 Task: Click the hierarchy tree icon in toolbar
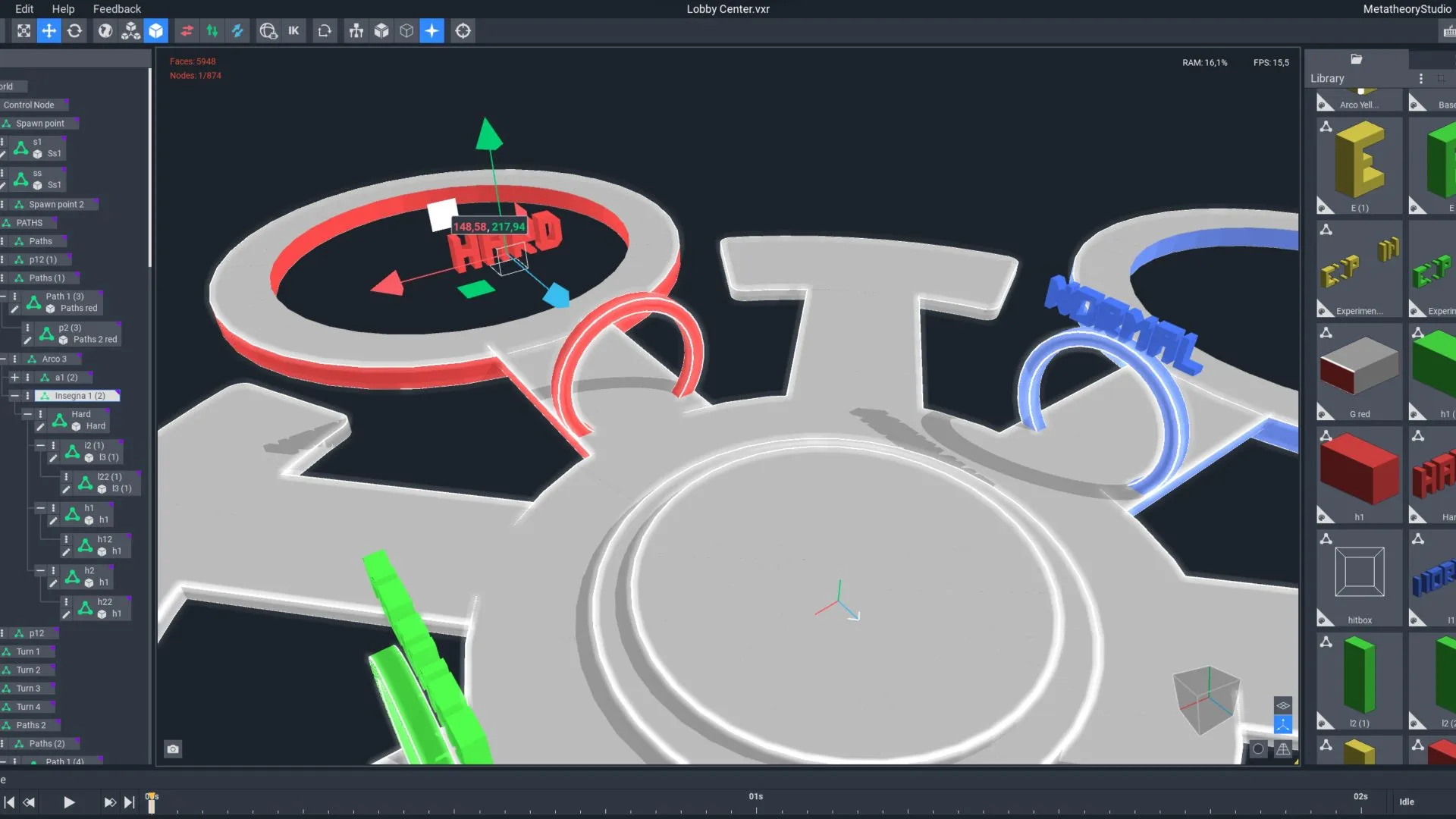pos(356,31)
